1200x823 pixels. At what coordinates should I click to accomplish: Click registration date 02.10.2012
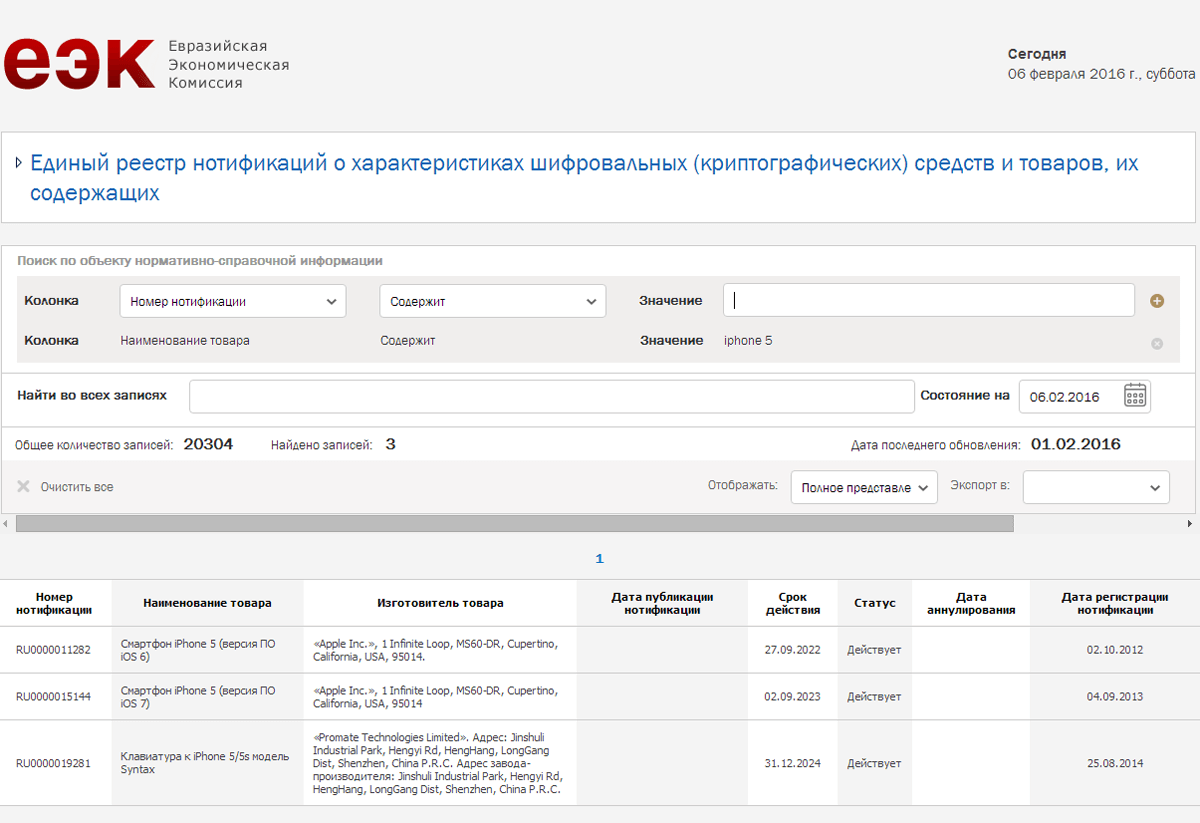(1115, 650)
